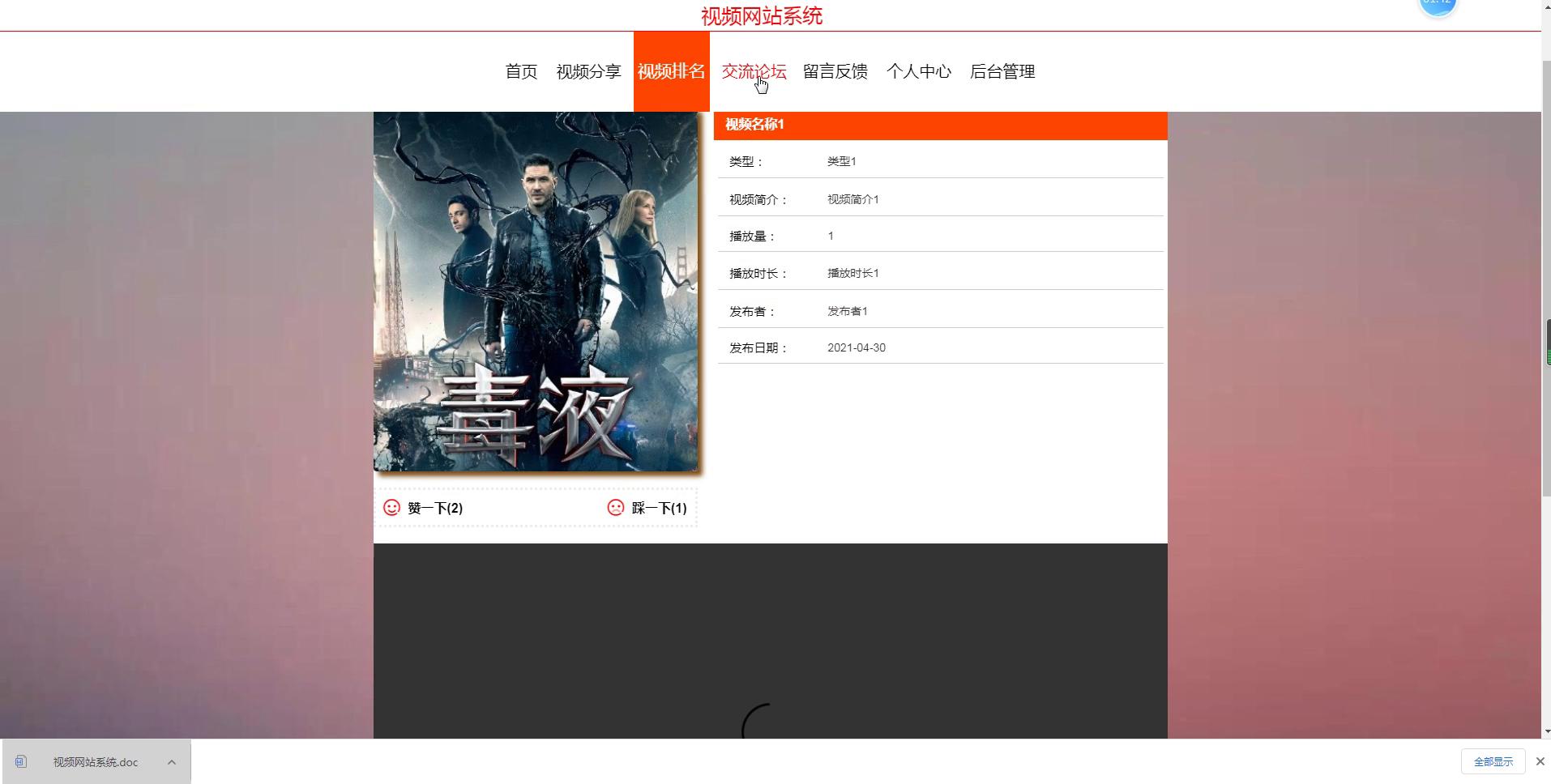Close the downloads bar
Screen dimensions: 1551x784
coord(1540,761)
